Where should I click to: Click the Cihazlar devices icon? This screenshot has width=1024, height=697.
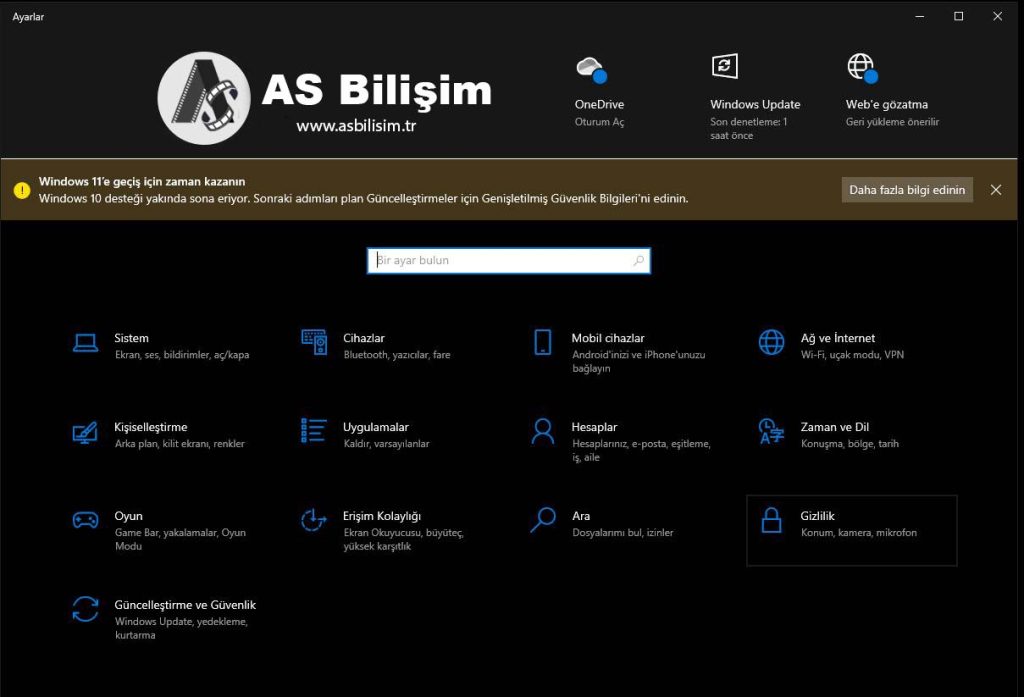click(314, 343)
